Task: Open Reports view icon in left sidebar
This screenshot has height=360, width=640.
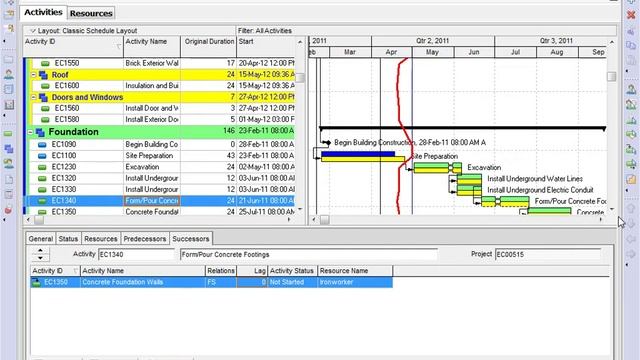Action: tap(9, 89)
